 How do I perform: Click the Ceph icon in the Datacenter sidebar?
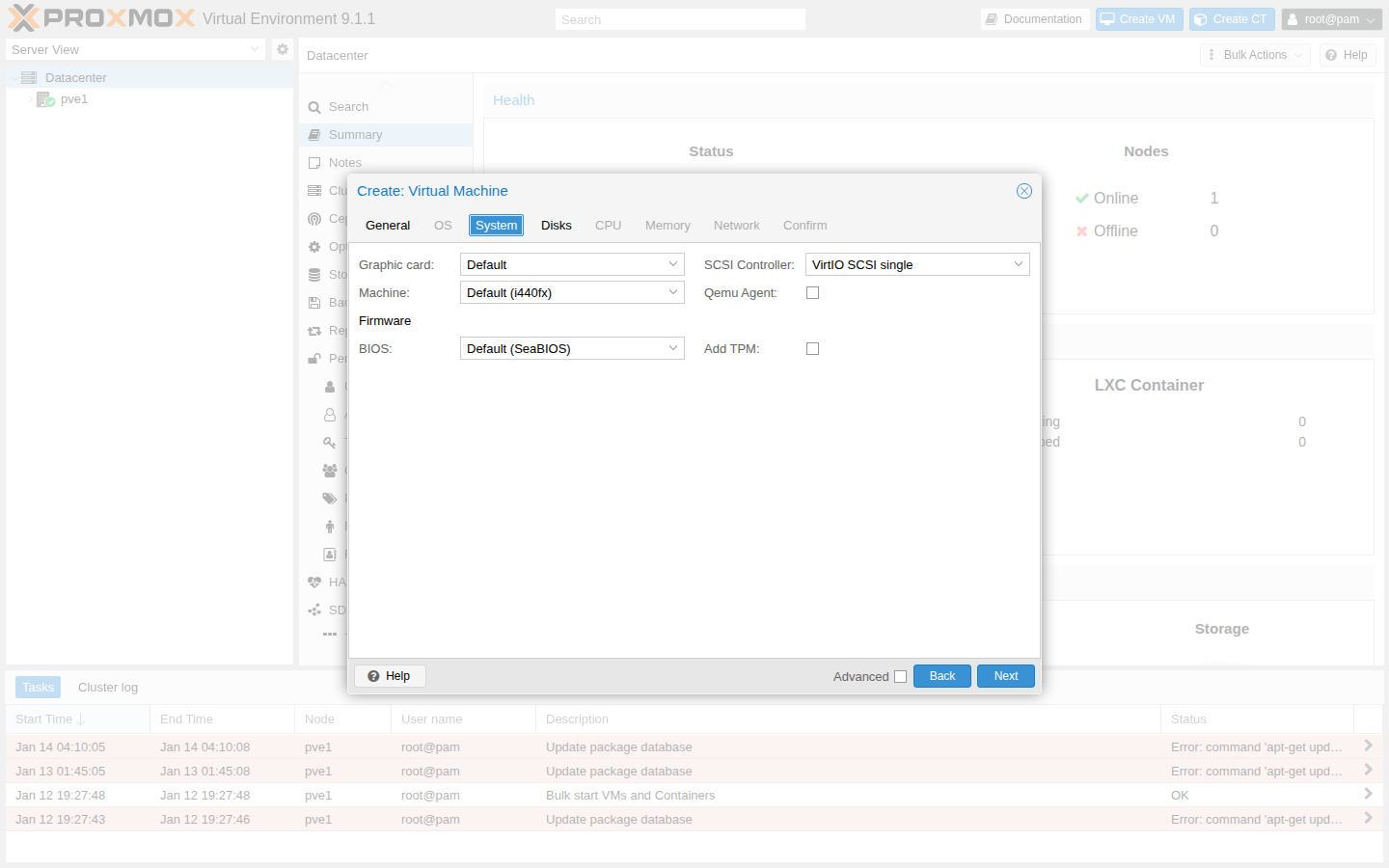[314, 218]
